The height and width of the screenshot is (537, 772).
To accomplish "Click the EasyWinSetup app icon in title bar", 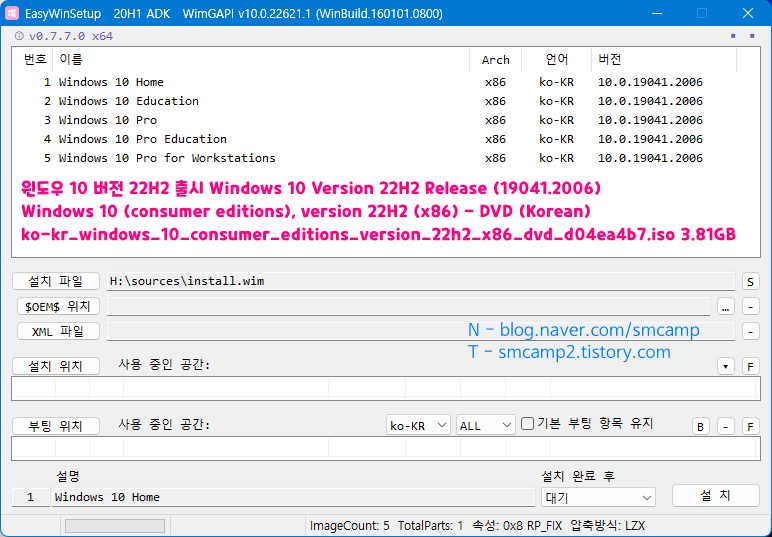I will coord(11,13).
